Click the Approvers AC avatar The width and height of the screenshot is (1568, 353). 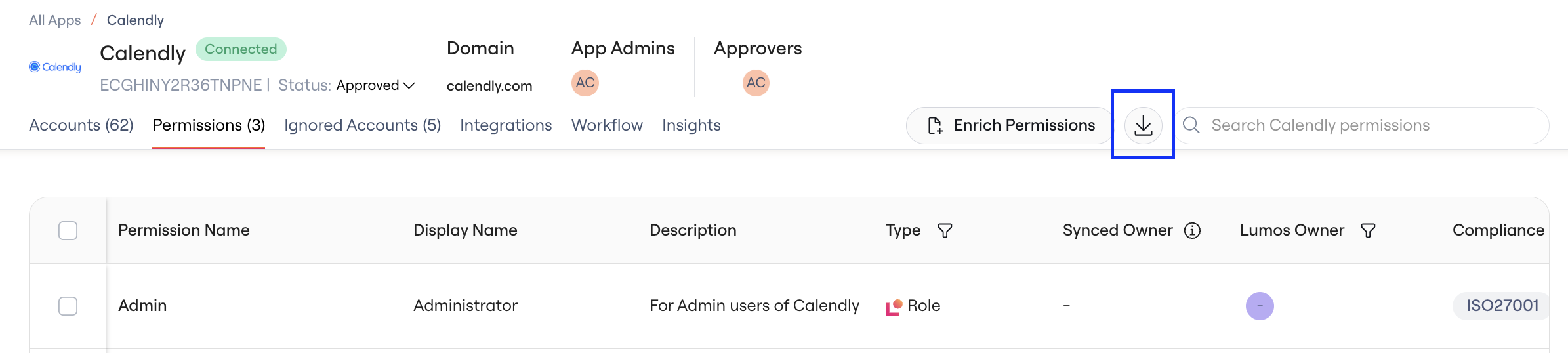pos(756,83)
